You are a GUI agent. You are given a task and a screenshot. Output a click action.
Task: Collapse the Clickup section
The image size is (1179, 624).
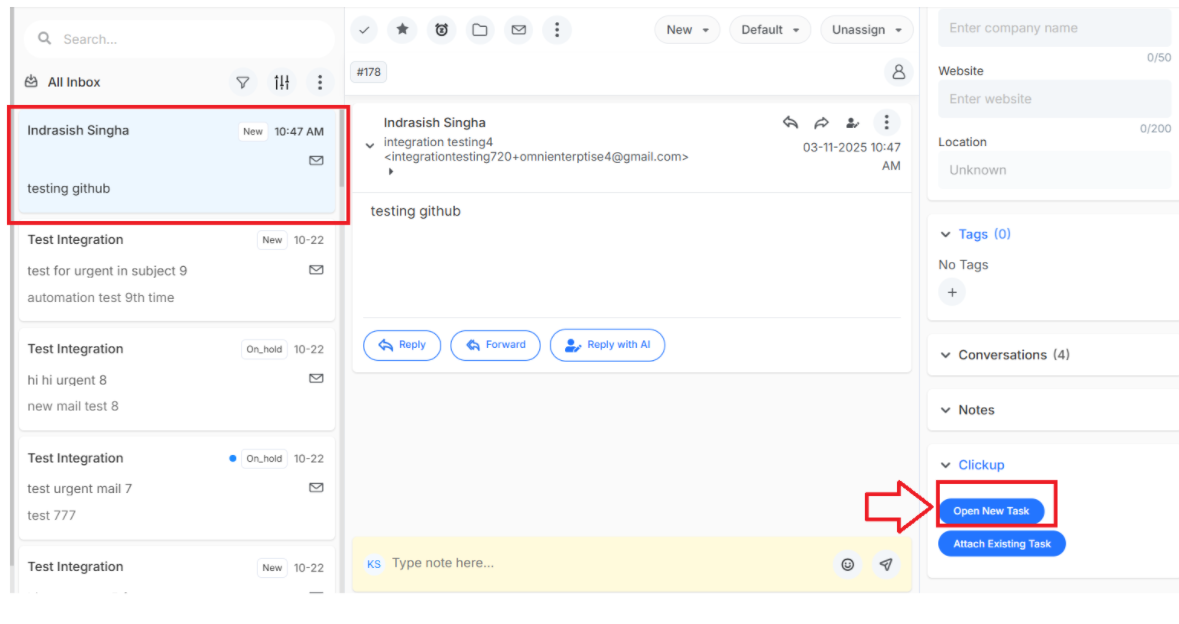(946, 465)
